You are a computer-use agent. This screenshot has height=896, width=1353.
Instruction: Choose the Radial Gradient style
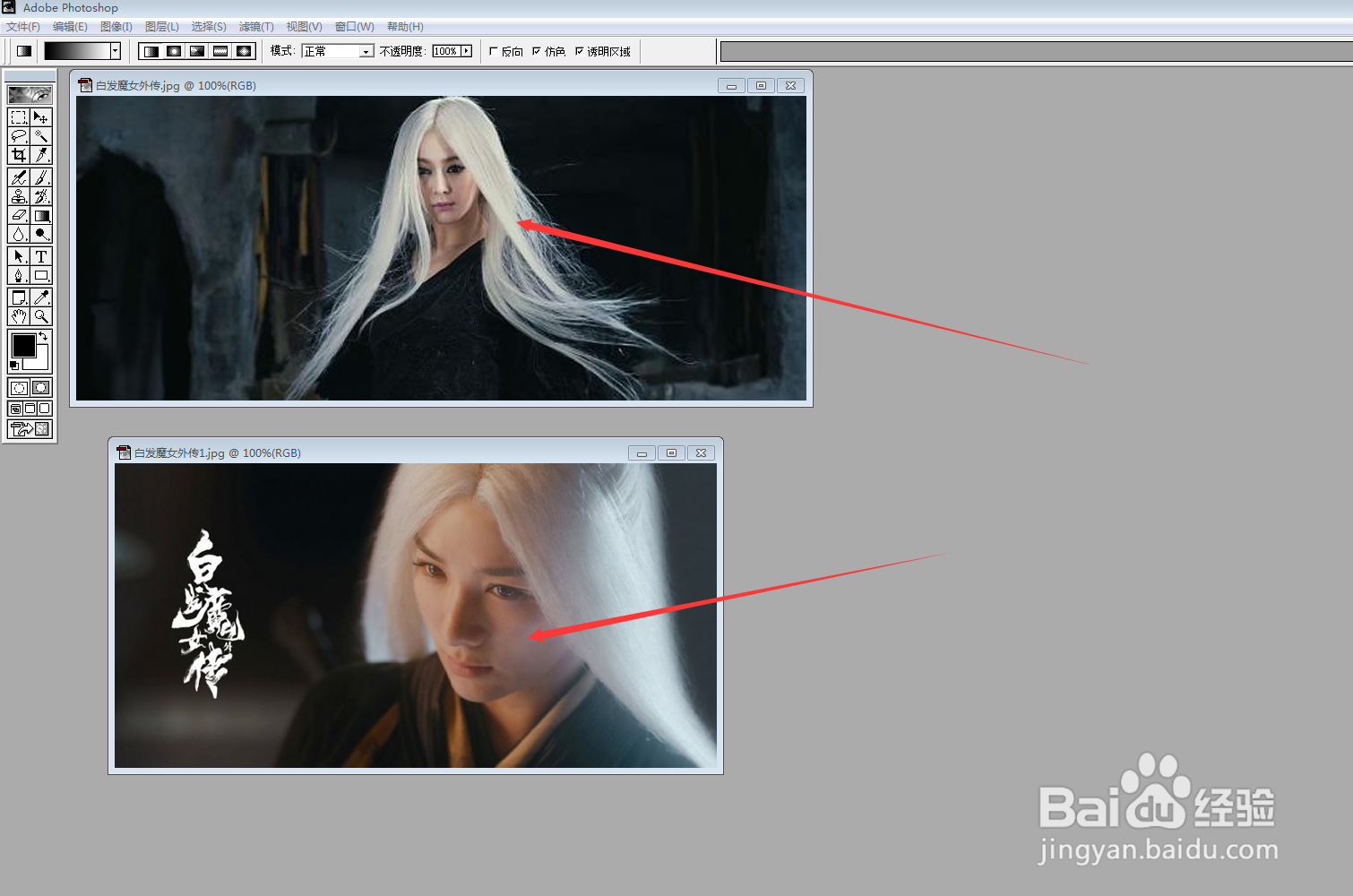click(174, 51)
